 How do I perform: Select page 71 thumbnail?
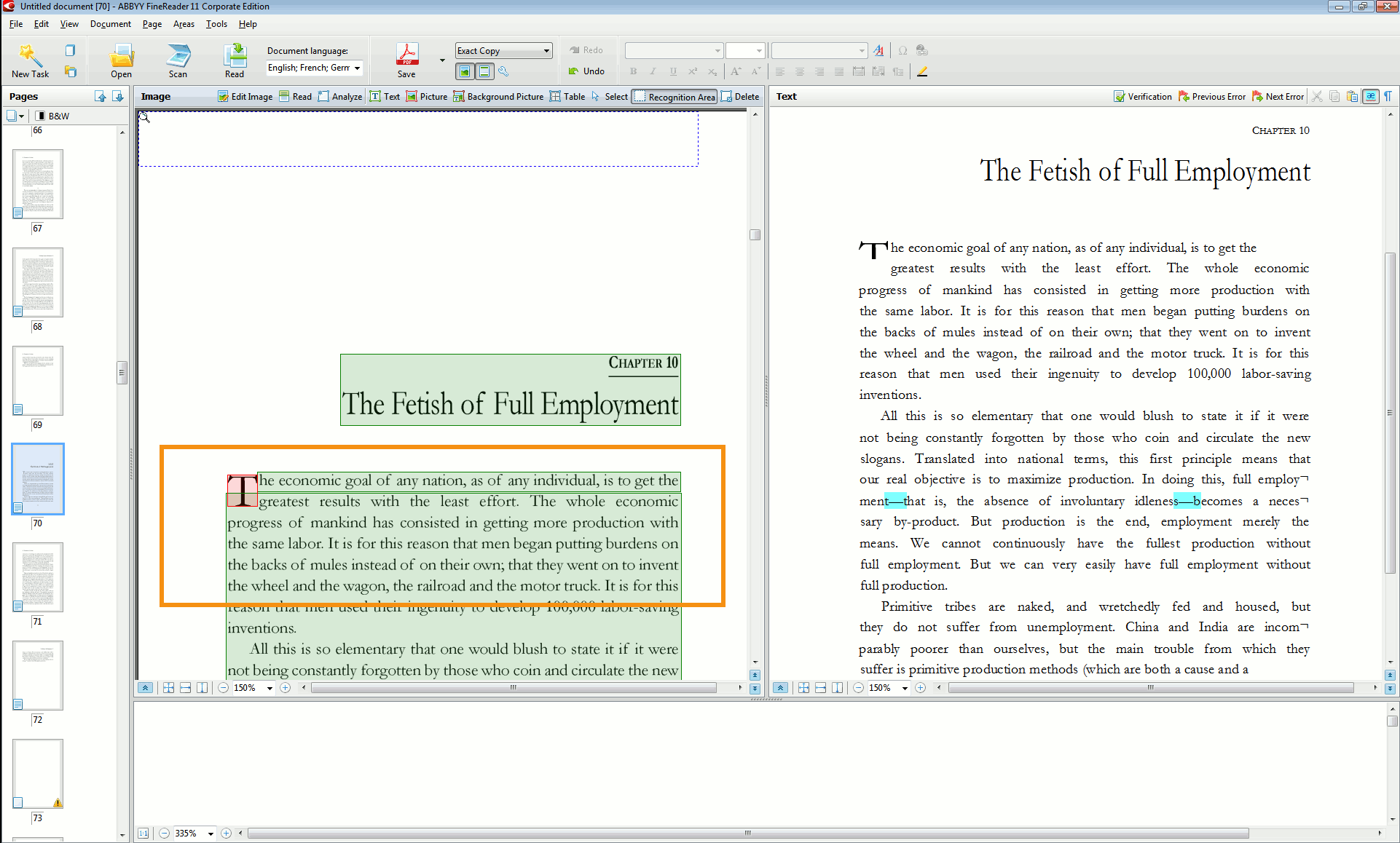pos(38,577)
